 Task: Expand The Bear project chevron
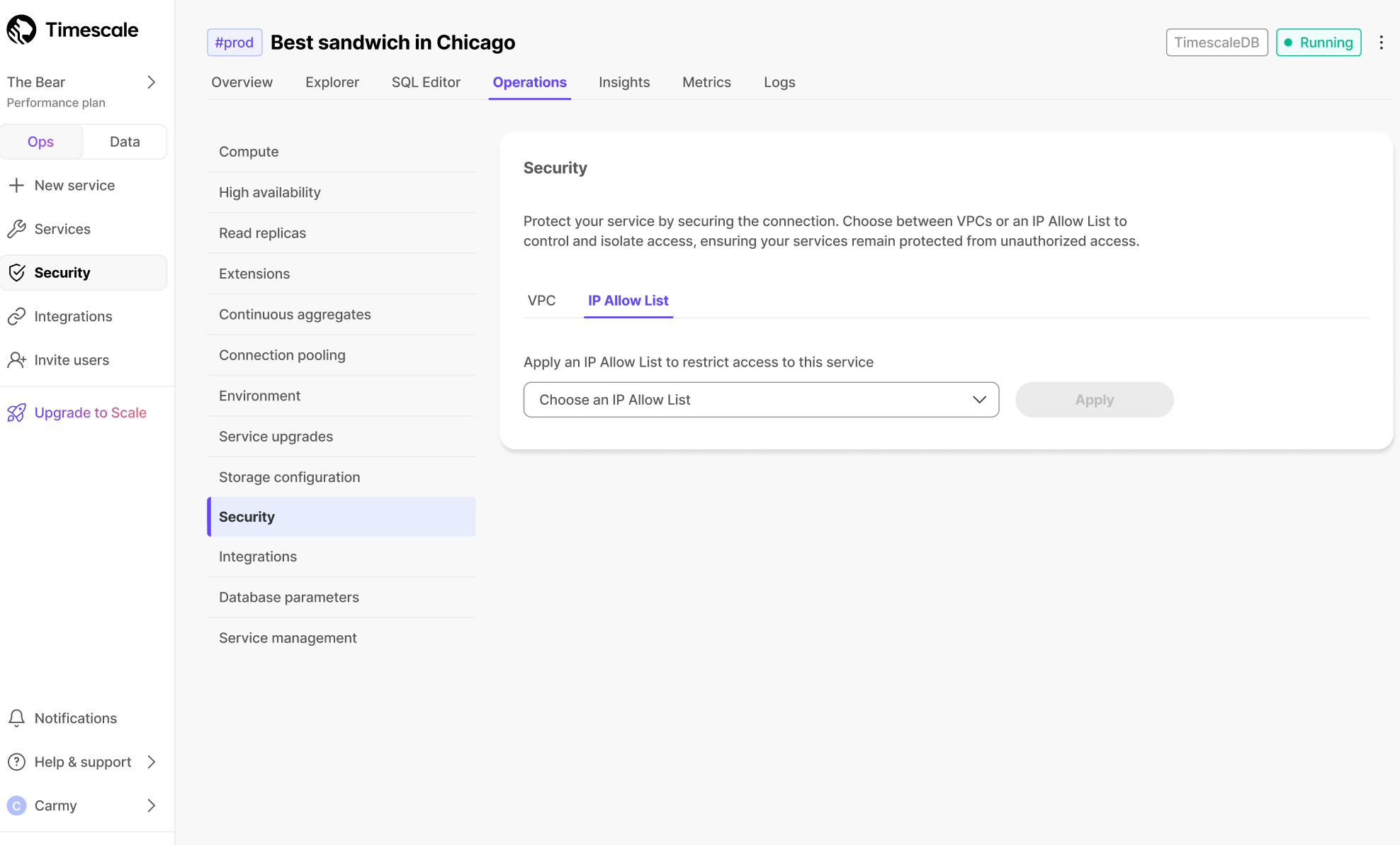[151, 82]
